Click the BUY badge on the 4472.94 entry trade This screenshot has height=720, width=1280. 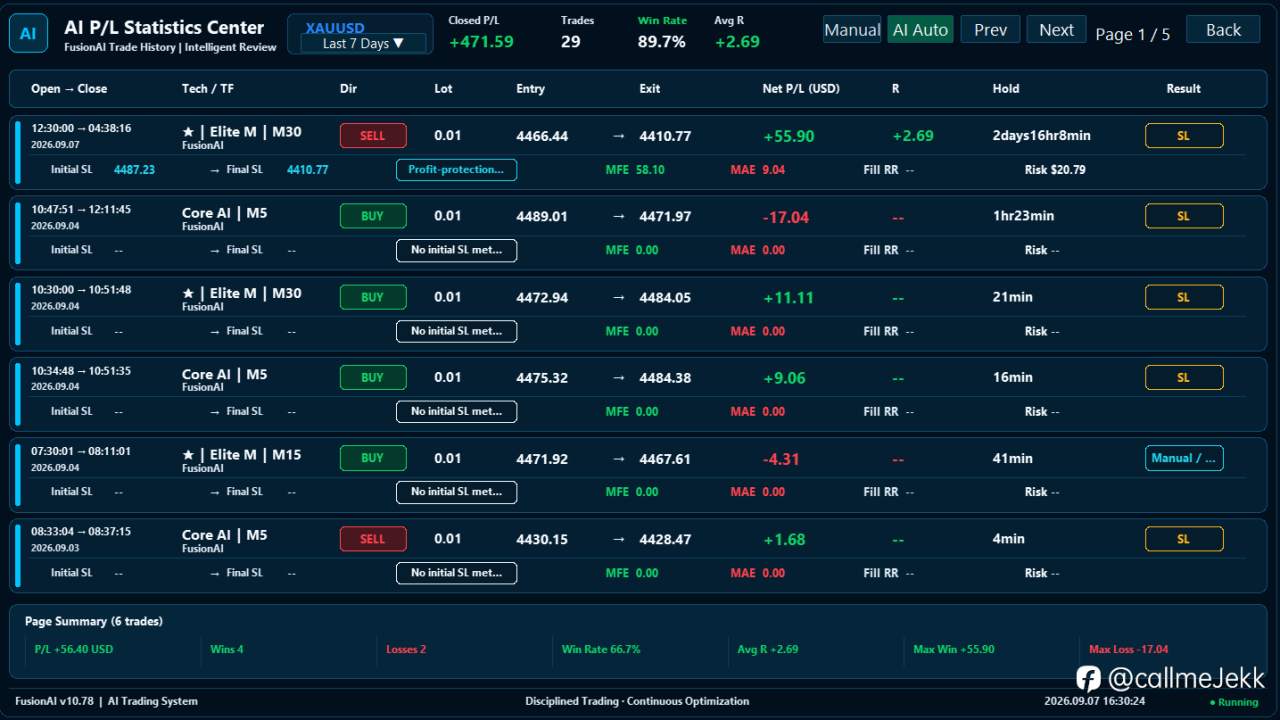373,297
